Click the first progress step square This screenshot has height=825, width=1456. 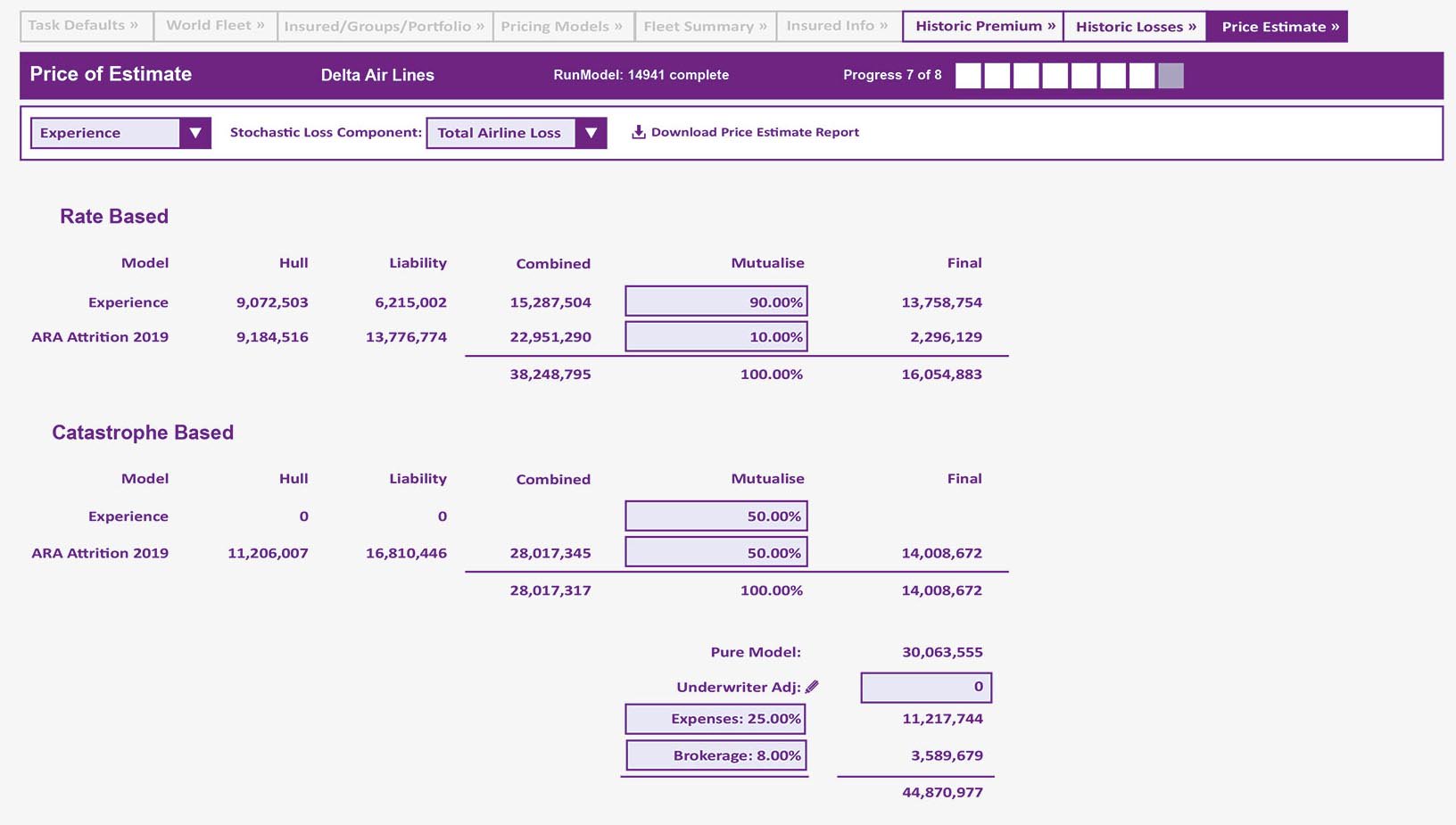968,76
